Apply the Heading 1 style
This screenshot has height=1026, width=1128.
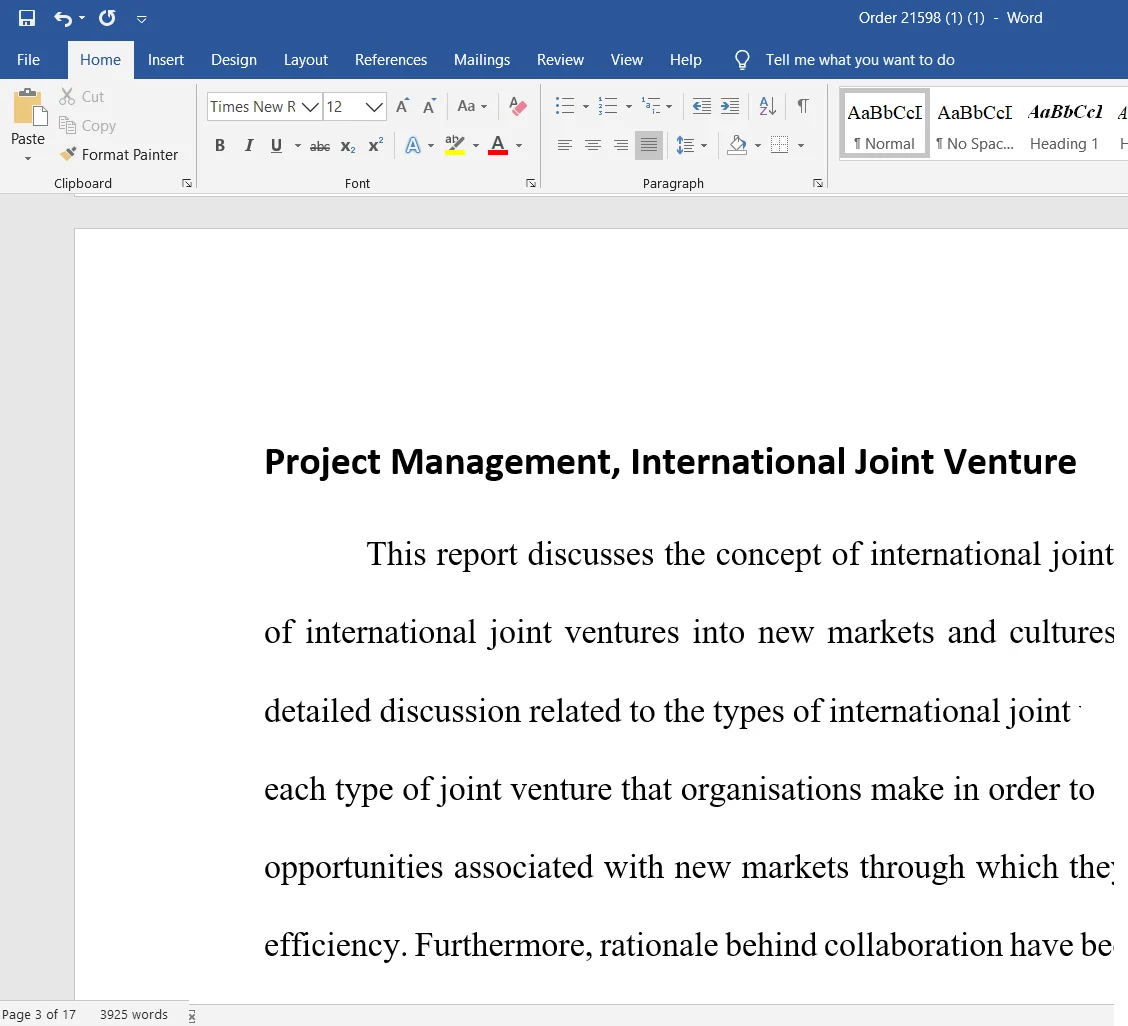1064,124
